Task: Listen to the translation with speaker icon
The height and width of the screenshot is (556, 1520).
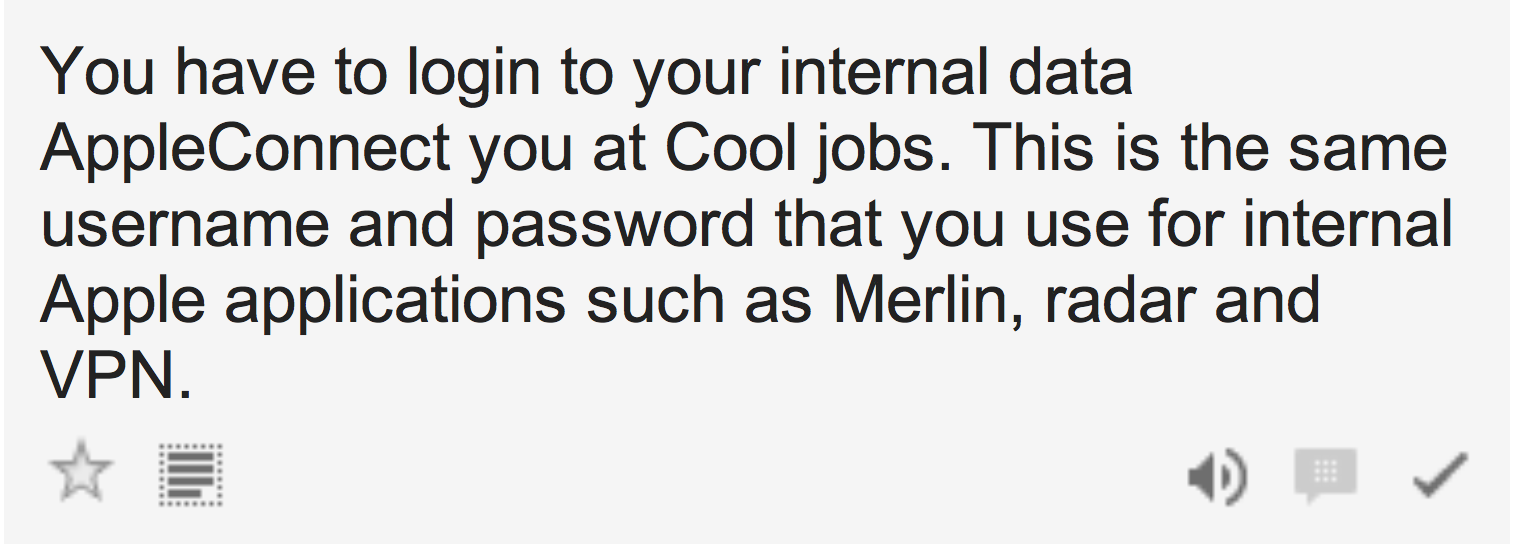Action: tap(1217, 476)
